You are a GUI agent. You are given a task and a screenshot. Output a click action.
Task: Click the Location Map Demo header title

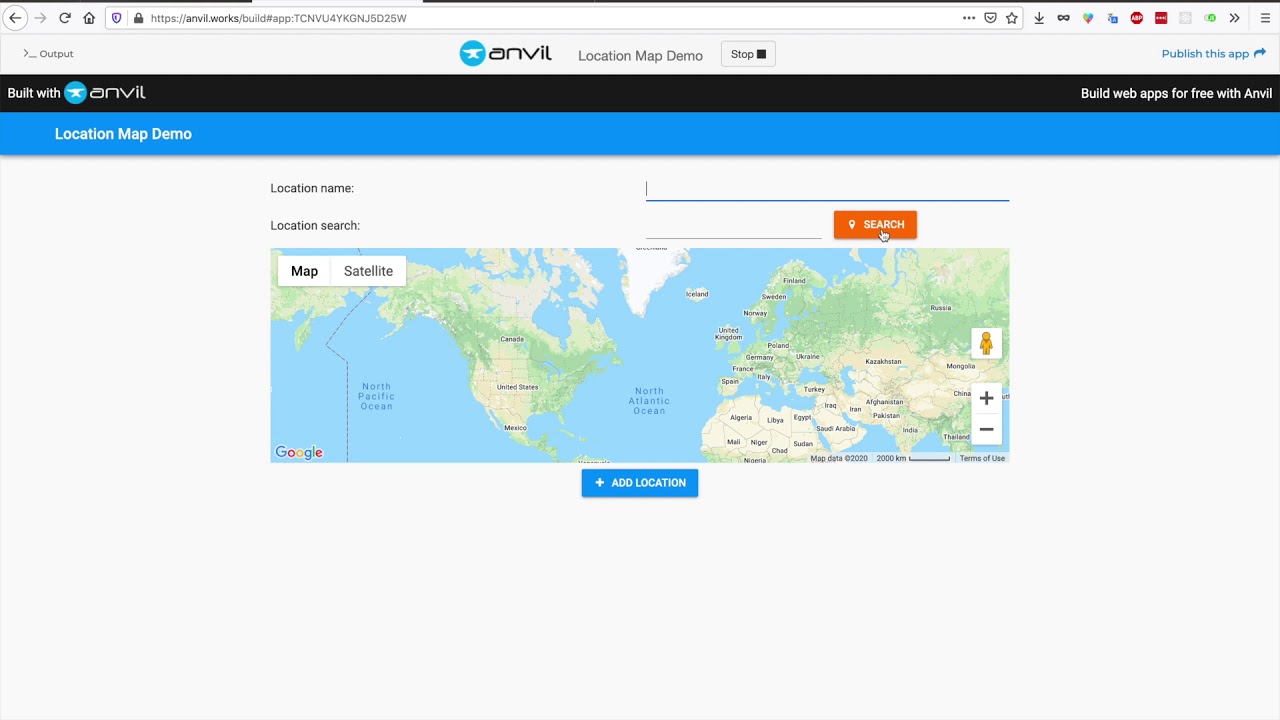[123, 134]
